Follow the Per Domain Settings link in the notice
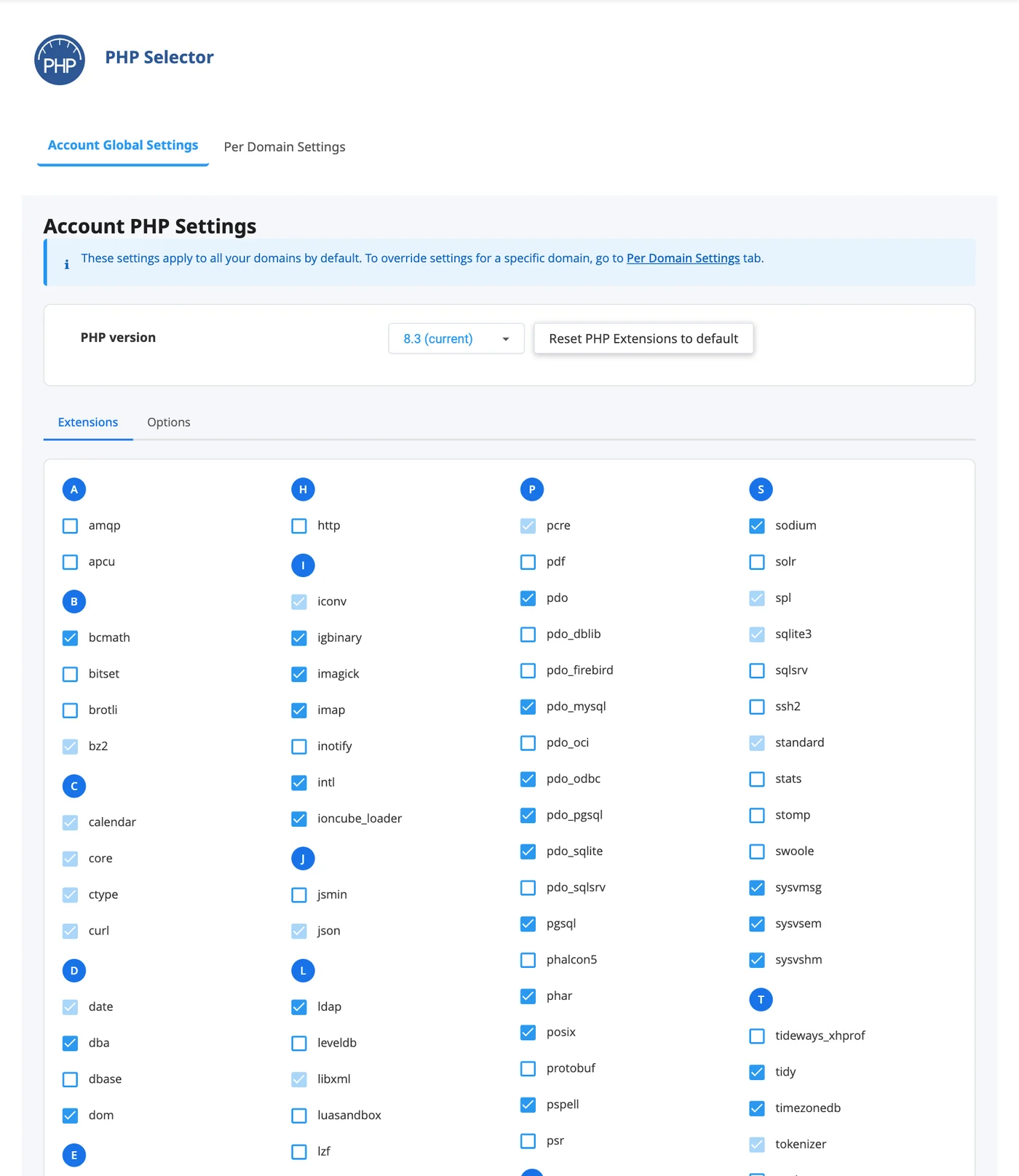The width and height of the screenshot is (1019, 1176). point(683,258)
